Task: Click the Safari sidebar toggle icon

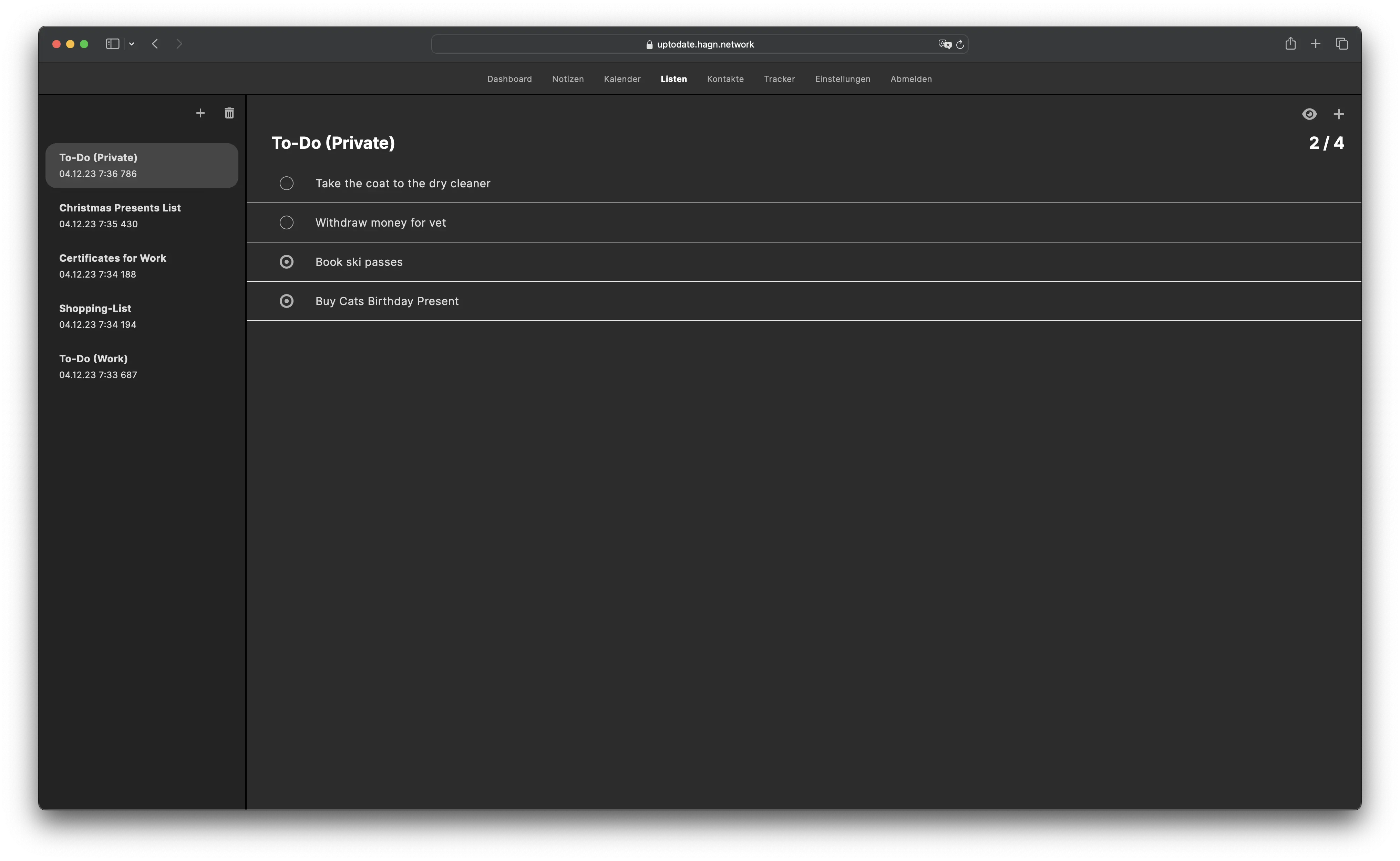Action: tap(112, 44)
